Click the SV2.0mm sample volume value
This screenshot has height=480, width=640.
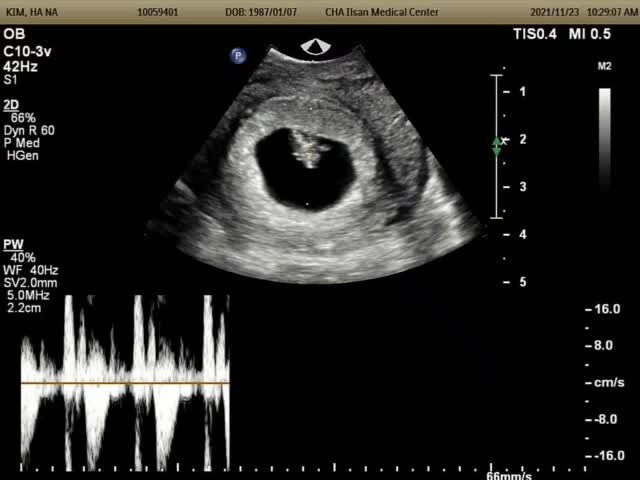tap(30, 283)
